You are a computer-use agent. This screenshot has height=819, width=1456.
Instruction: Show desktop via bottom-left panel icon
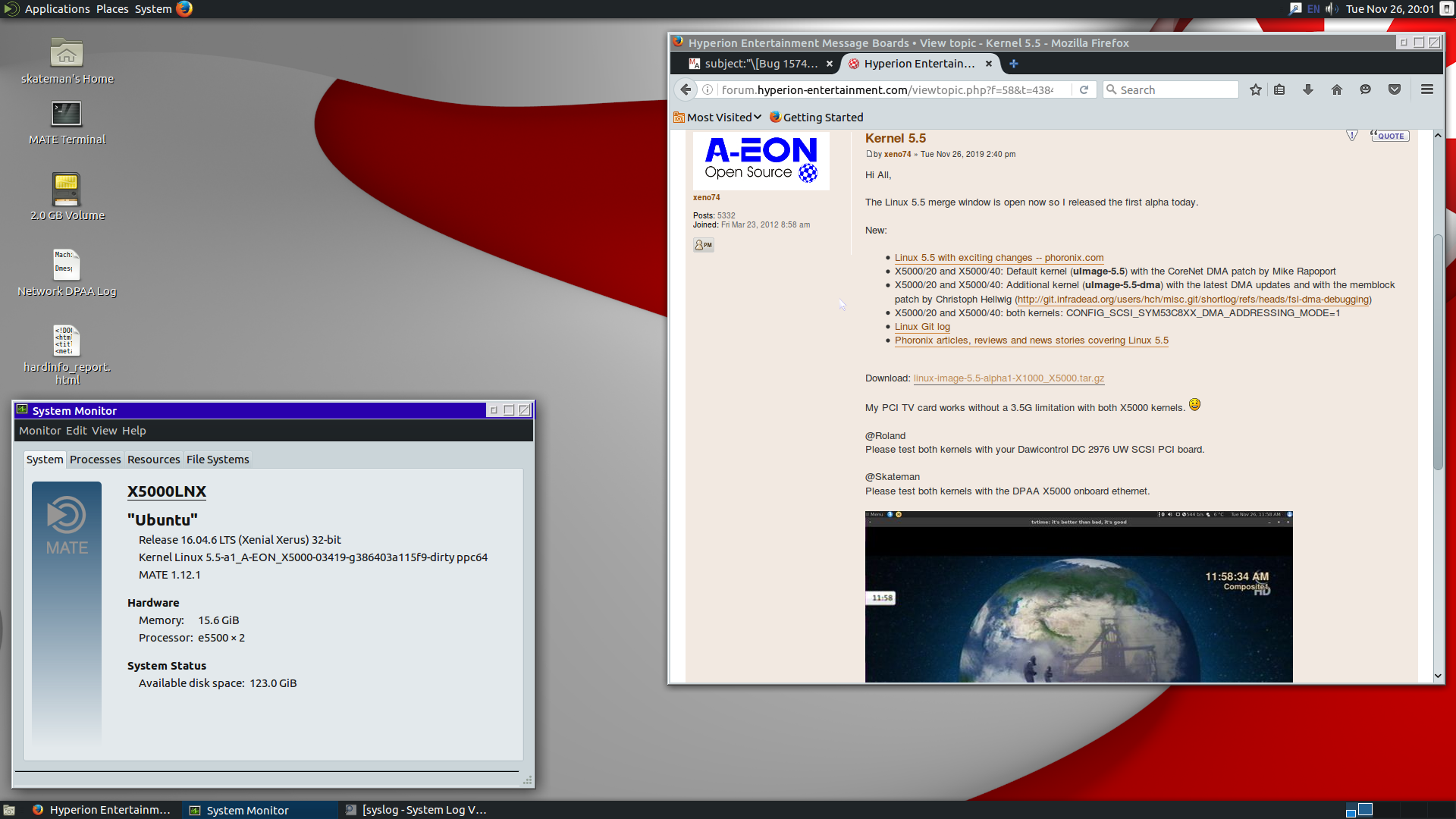click(9, 810)
